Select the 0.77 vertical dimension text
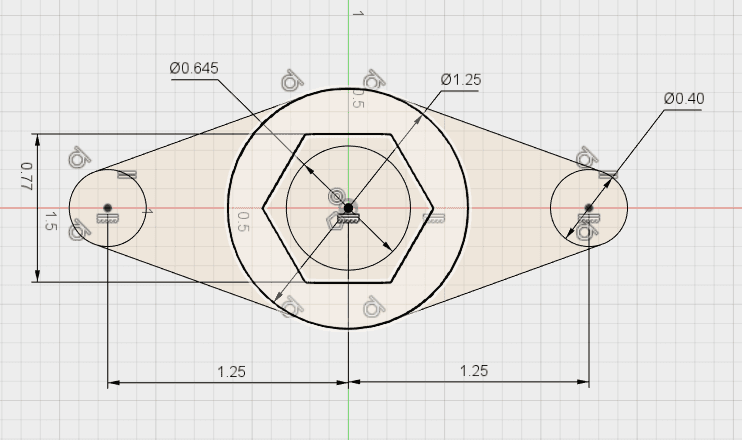 coord(26,177)
